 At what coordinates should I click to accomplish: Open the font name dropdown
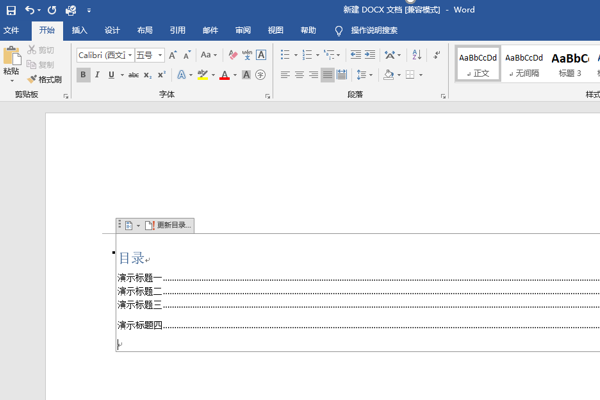[x=130, y=55]
